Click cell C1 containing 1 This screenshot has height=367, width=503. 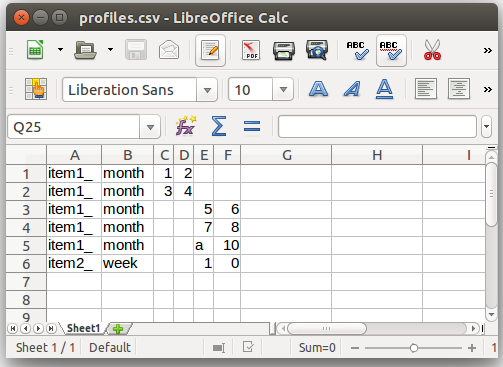164,174
